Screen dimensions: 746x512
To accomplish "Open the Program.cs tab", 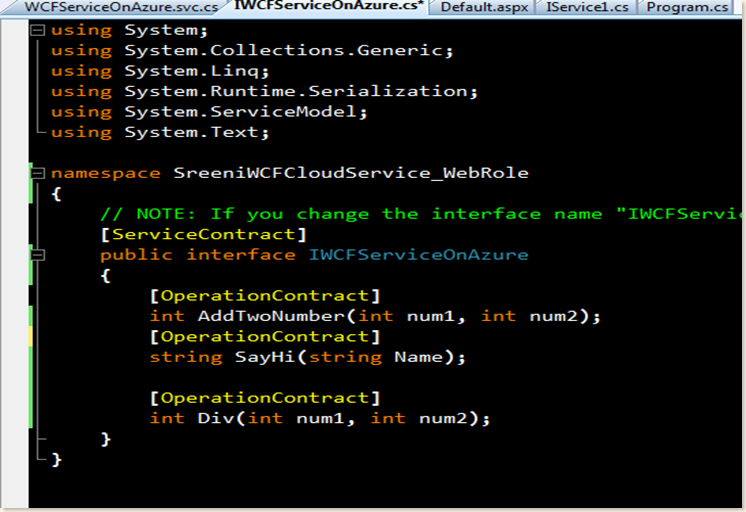I will click(x=688, y=7).
